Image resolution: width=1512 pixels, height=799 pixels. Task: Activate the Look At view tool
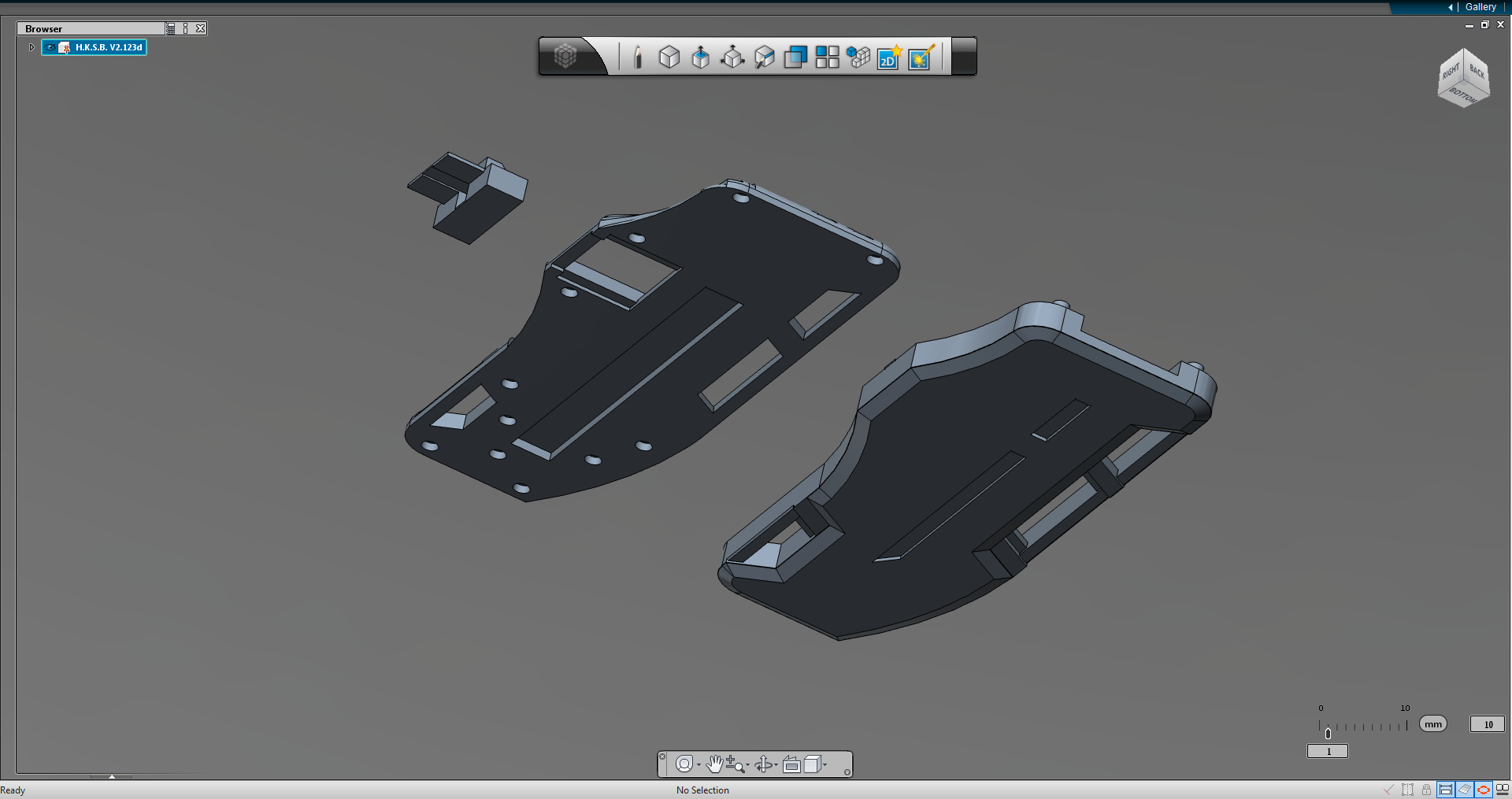(791, 764)
